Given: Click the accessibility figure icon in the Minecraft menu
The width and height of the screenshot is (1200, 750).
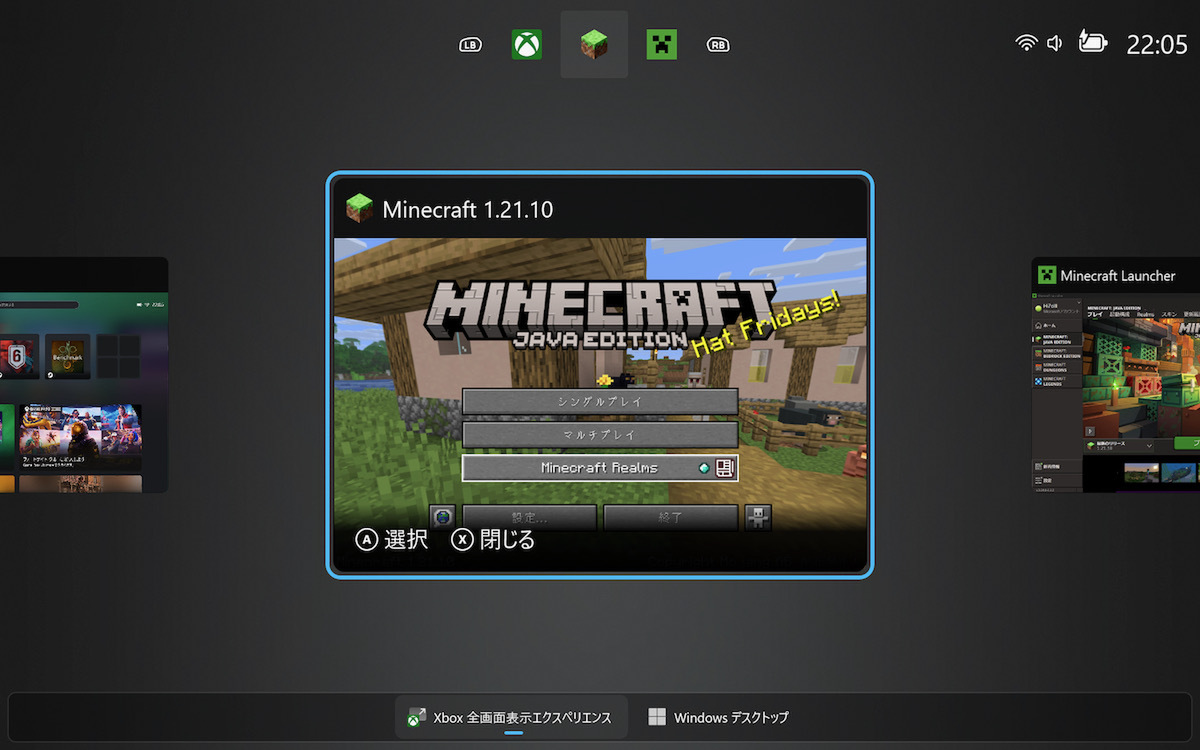Looking at the screenshot, I should point(758,517).
